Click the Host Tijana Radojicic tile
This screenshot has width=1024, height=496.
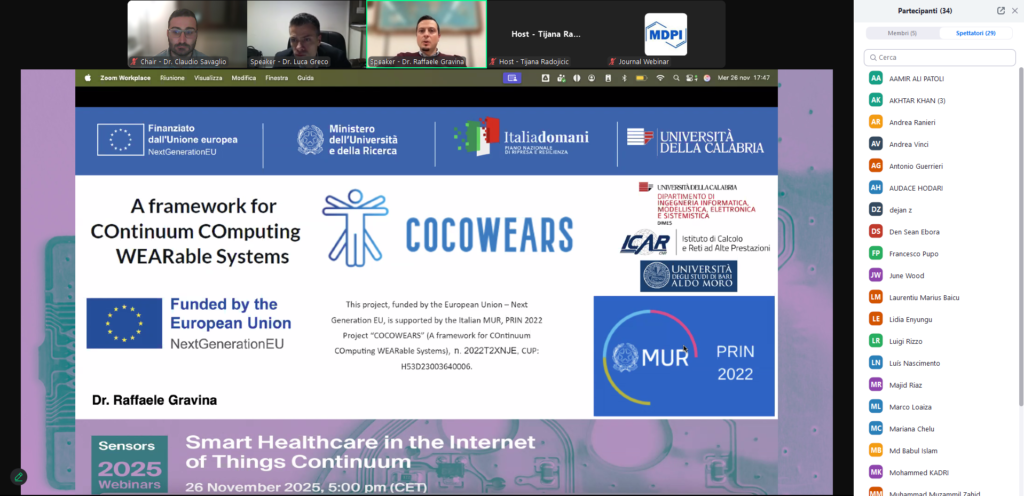tap(546, 34)
